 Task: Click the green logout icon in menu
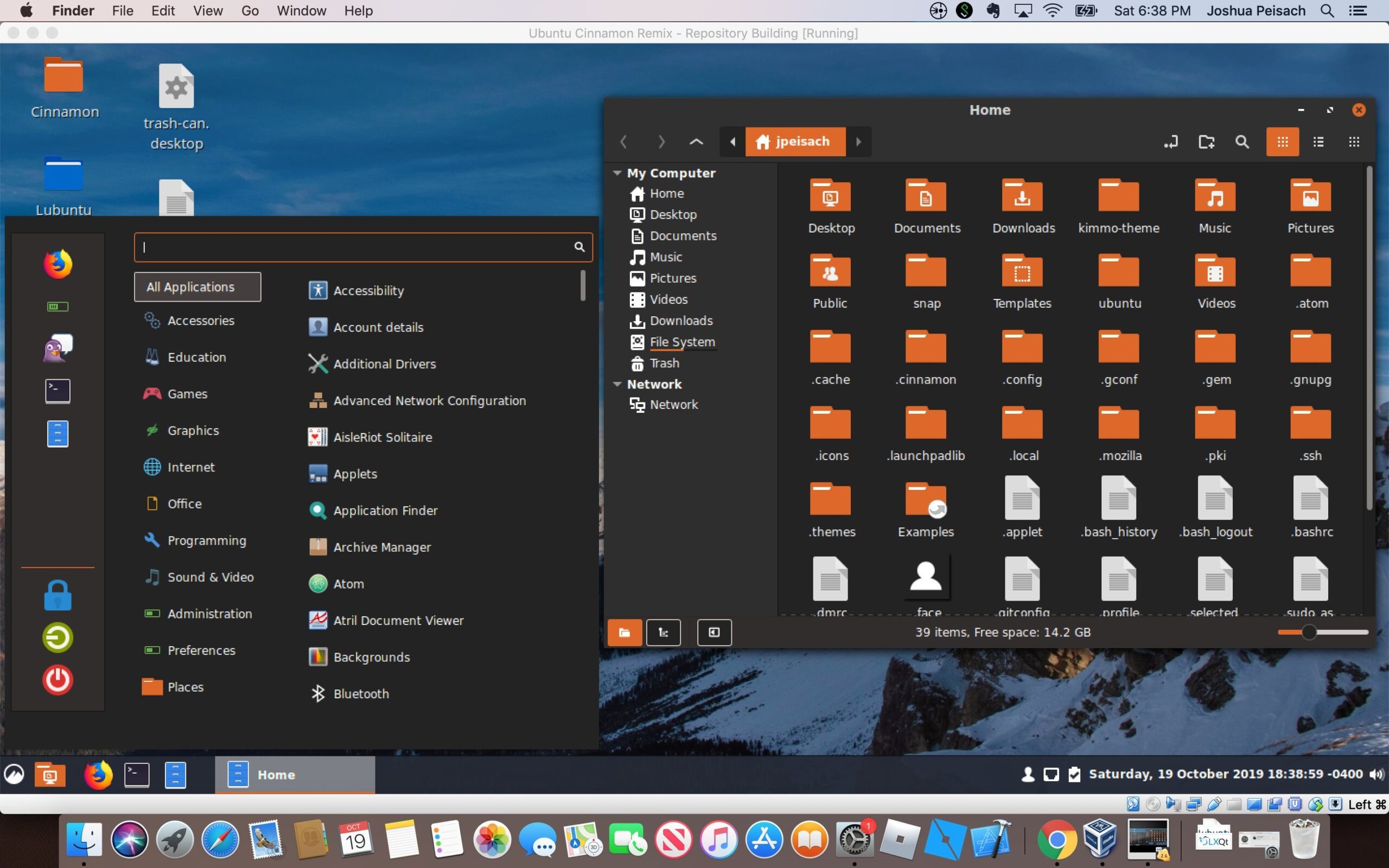[x=58, y=637]
